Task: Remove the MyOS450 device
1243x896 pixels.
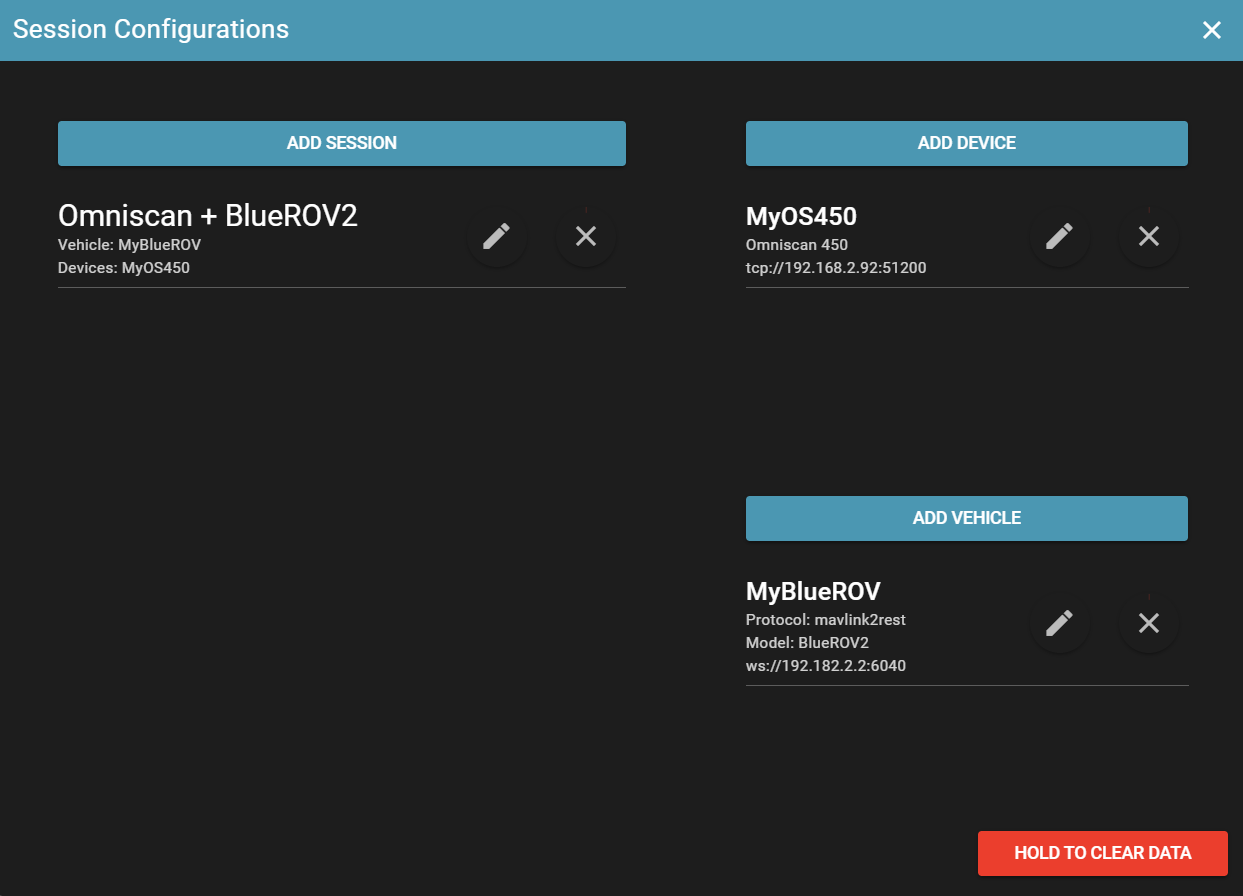Action: coord(1149,236)
